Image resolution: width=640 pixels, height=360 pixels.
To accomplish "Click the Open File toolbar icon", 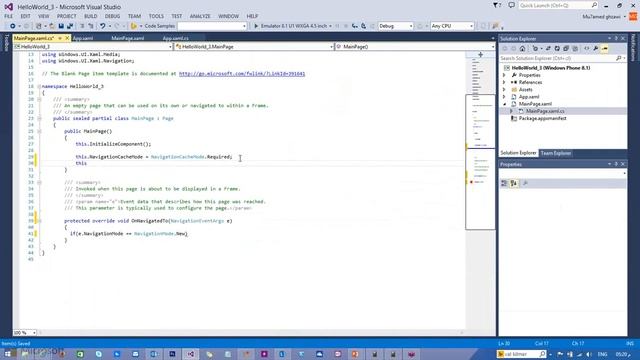I will (52, 26).
